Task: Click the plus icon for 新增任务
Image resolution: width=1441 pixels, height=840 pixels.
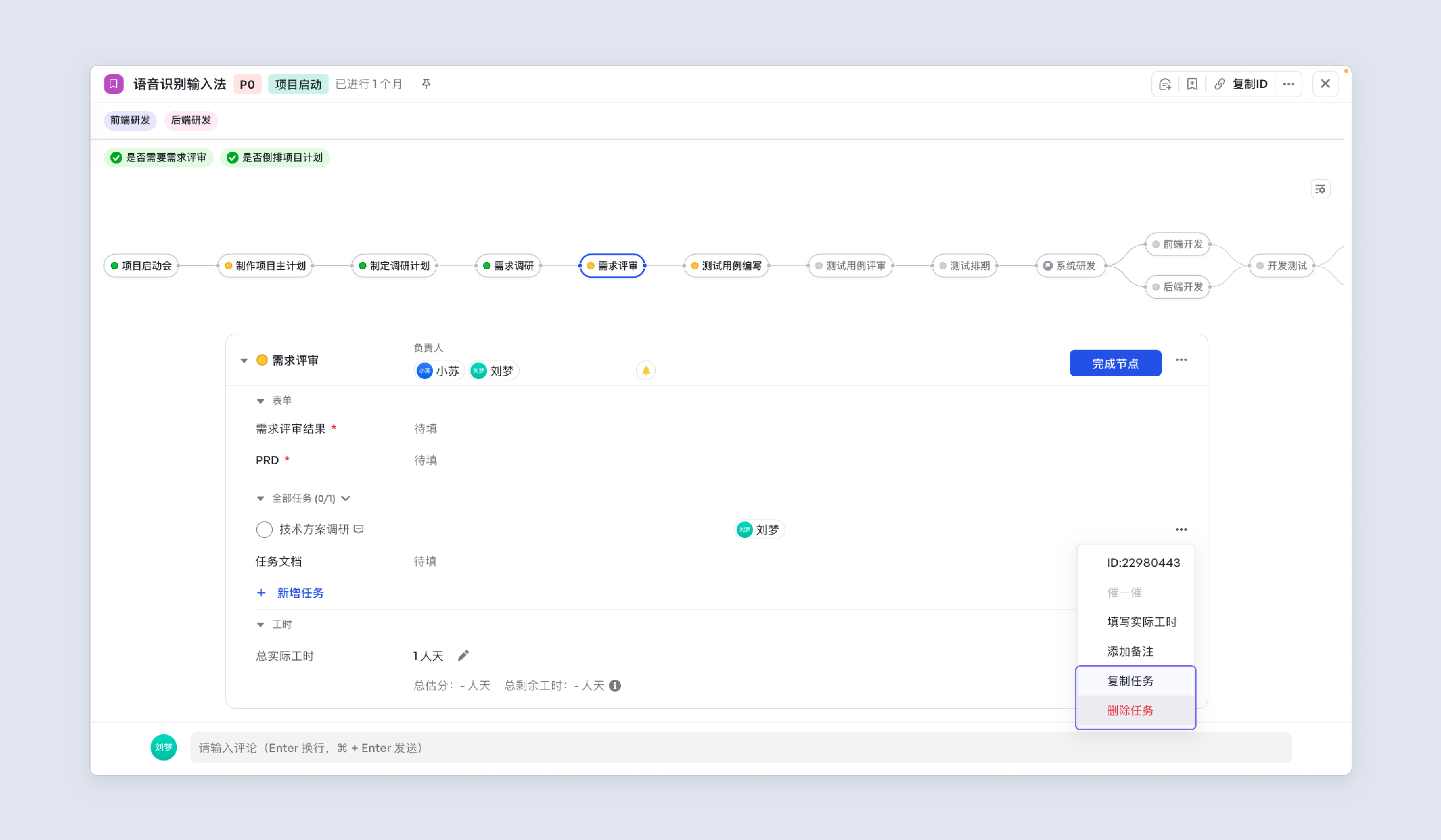Action: 261,593
